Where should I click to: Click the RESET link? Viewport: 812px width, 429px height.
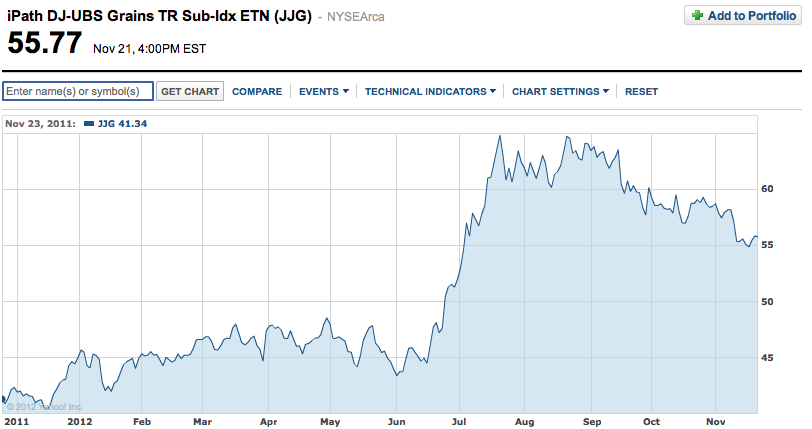[641, 92]
